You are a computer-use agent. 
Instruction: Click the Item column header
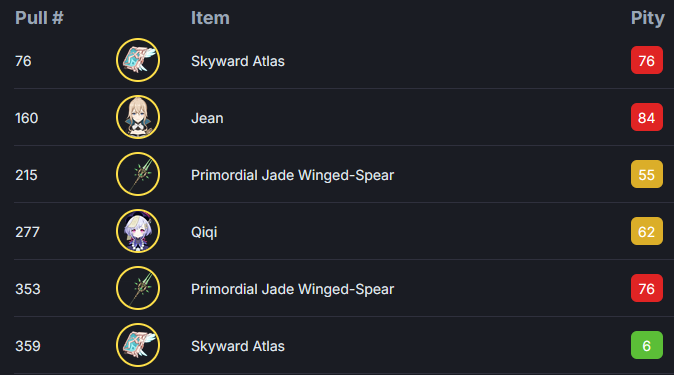[210, 18]
